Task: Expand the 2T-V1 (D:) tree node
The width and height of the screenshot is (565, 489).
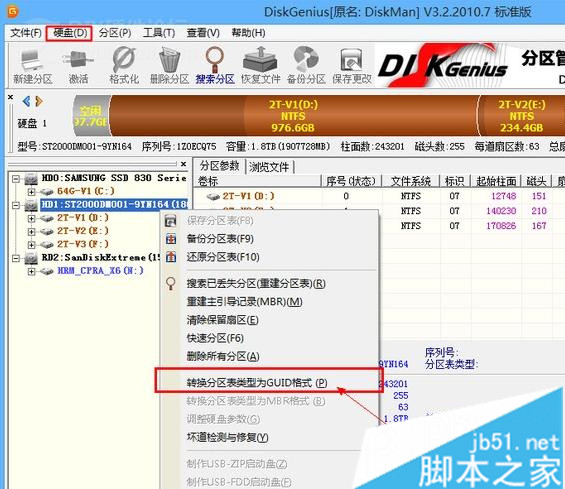Action: coord(32,218)
